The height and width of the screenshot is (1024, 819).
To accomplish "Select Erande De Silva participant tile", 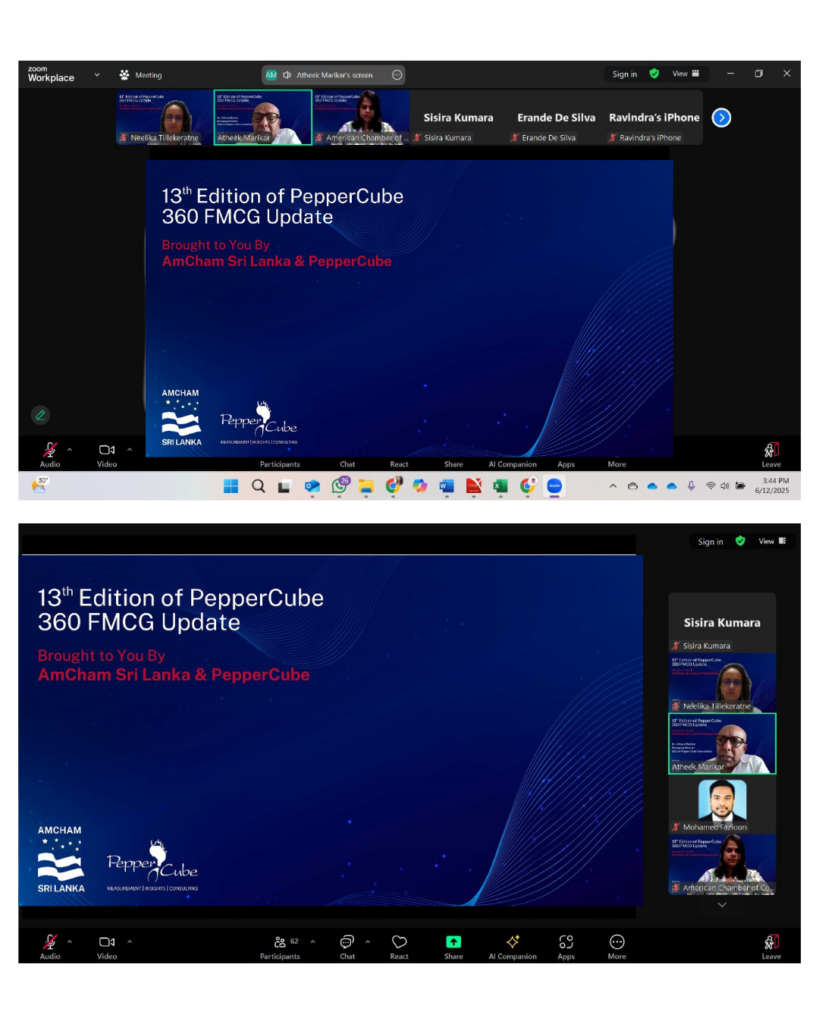I will [x=556, y=118].
